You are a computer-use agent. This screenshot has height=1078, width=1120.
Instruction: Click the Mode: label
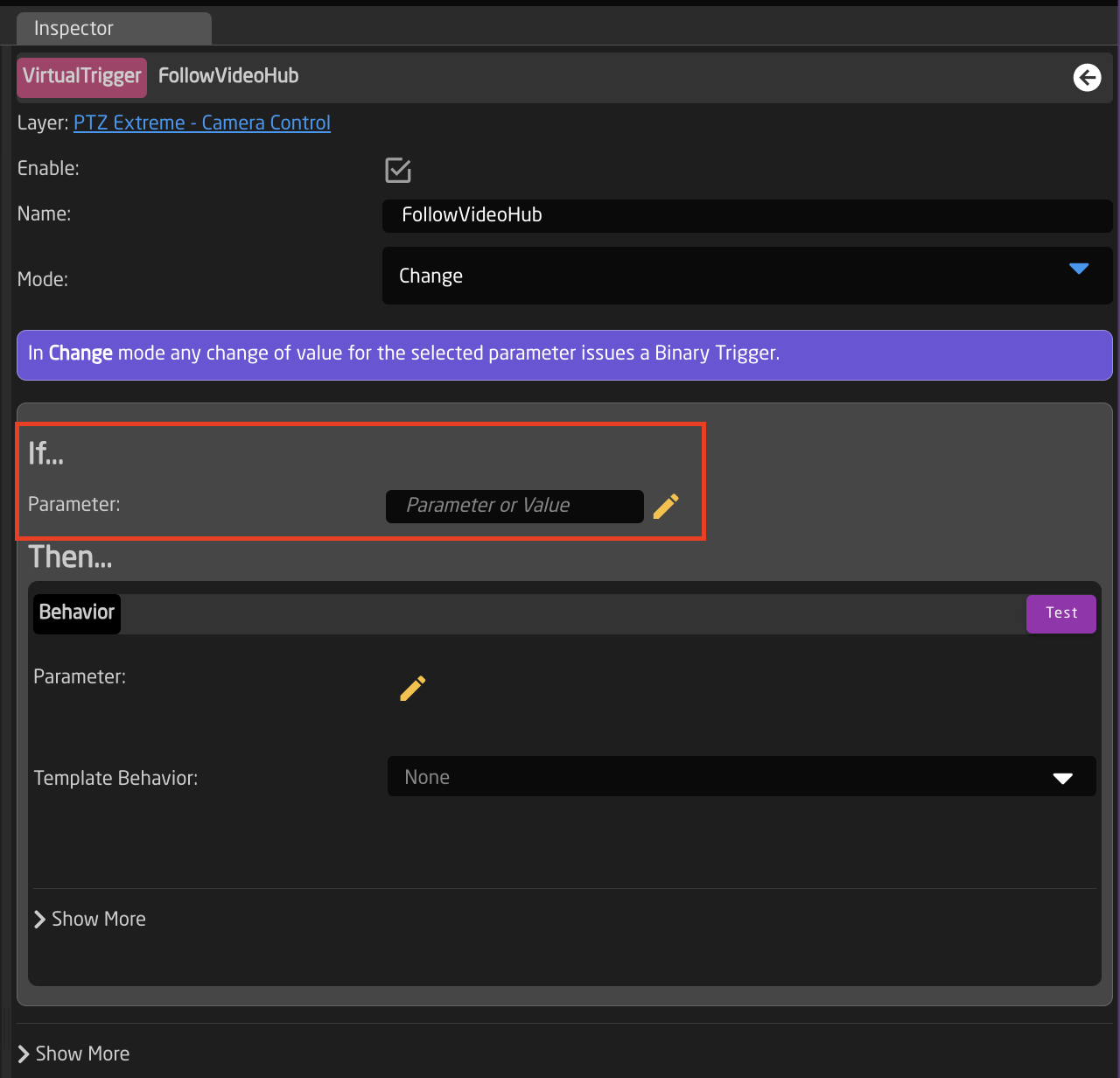(x=43, y=279)
